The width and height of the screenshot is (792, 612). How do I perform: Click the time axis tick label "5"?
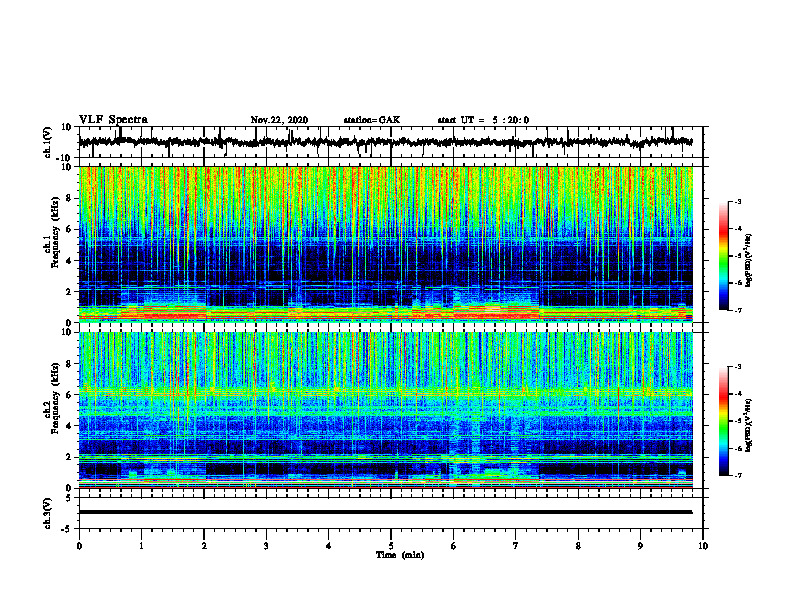point(391,546)
